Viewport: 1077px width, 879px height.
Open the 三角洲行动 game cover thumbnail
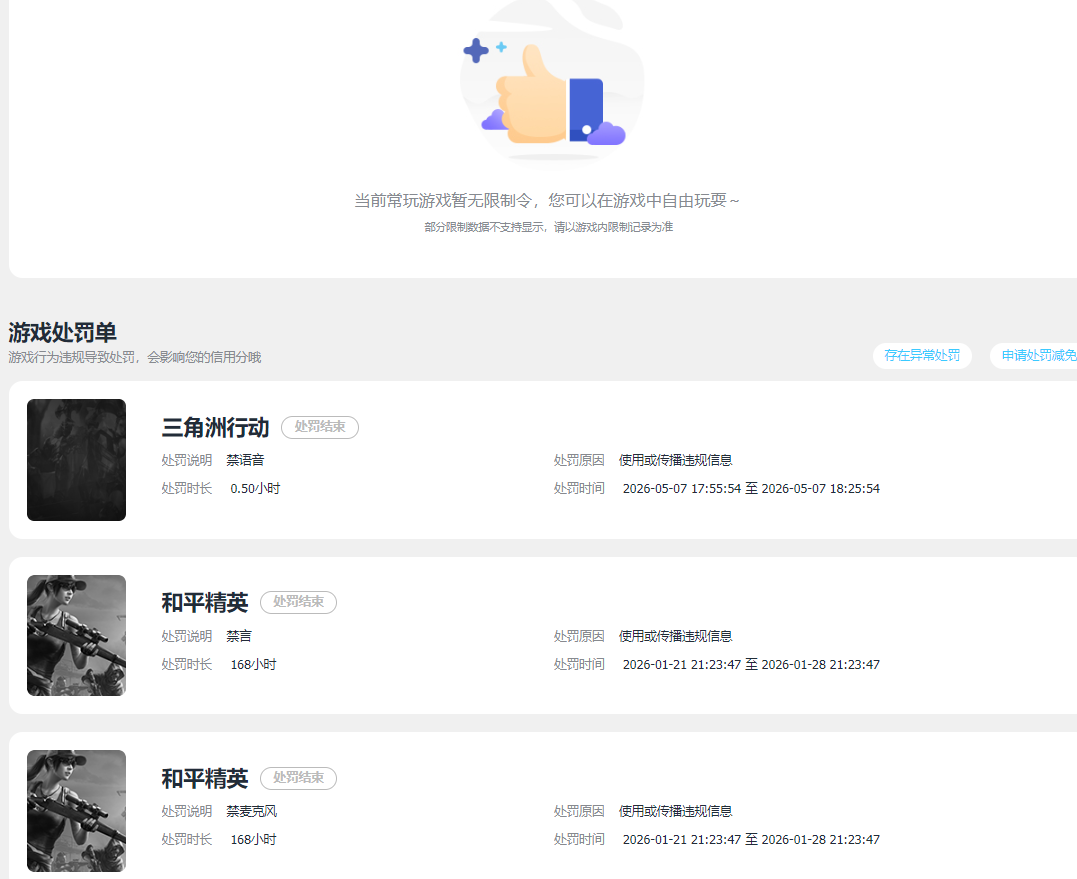click(x=76, y=460)
